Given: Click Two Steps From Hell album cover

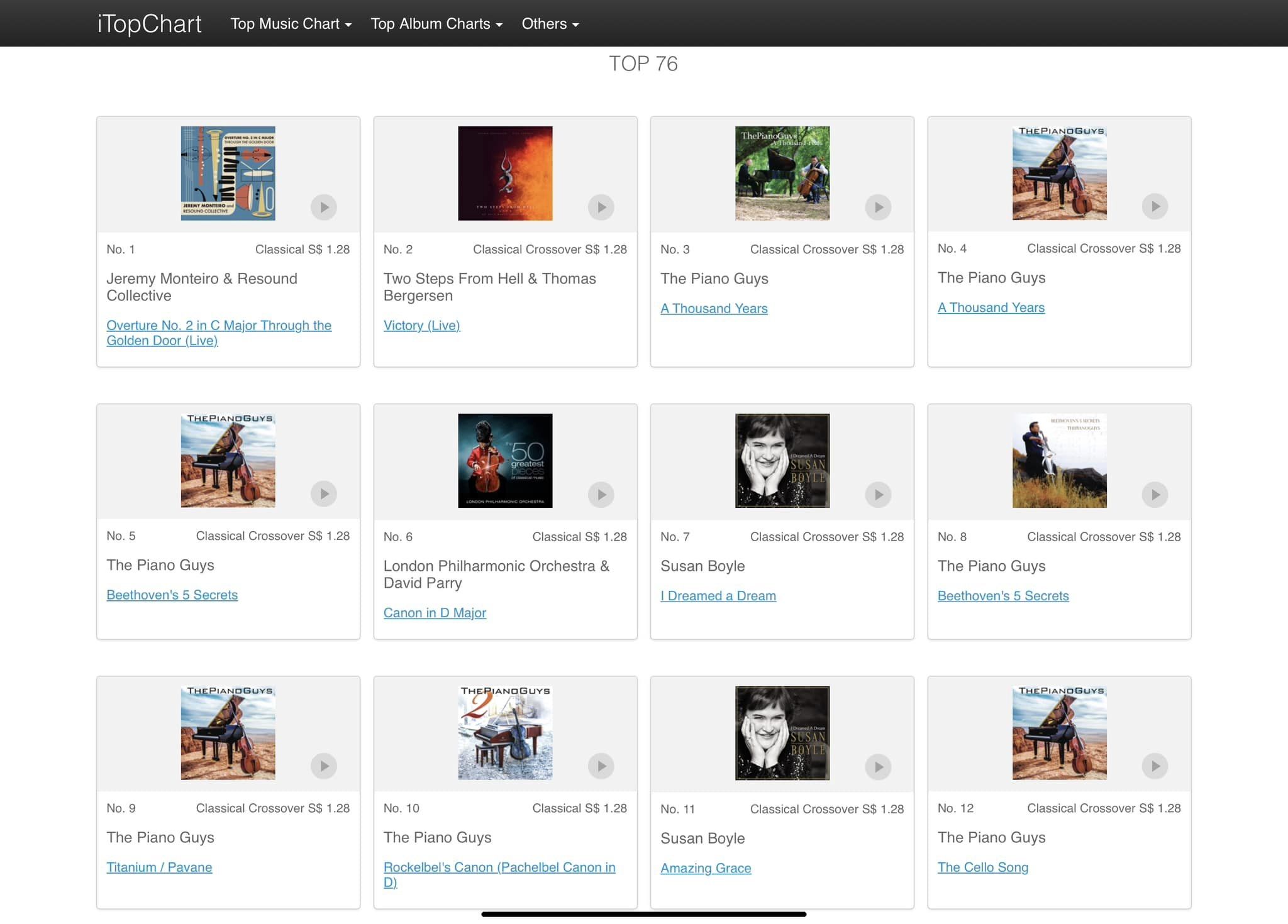Looking at the screenshot, I should tap(505, 173).
